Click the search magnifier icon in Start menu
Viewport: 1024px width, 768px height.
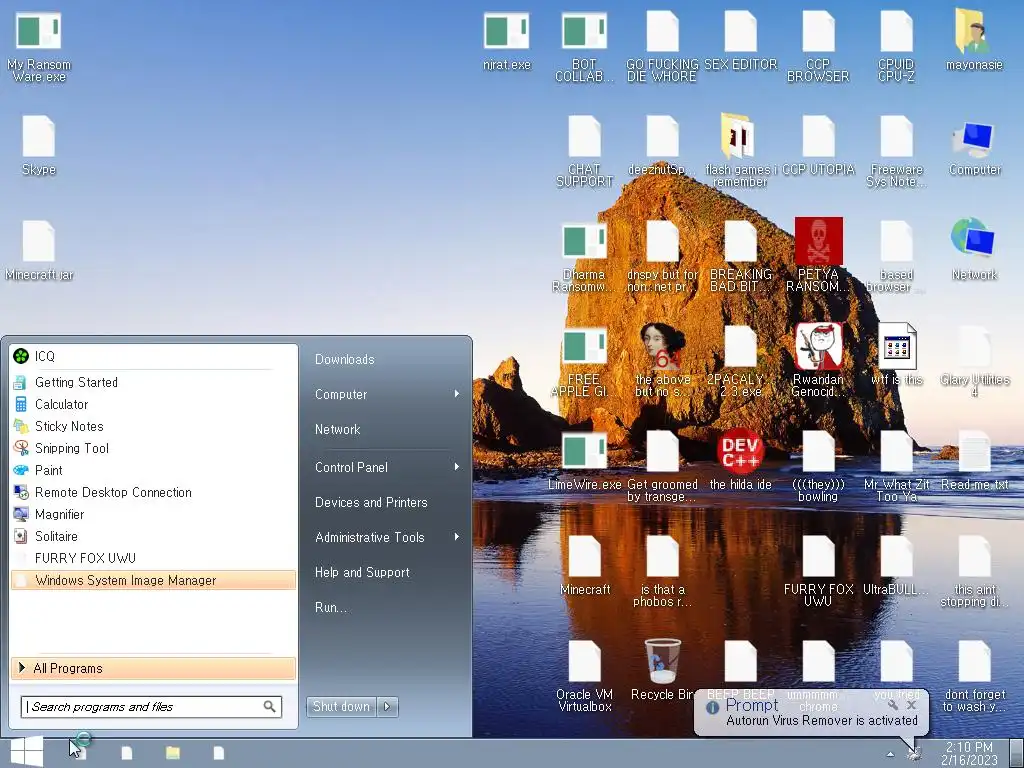click(x=269, y=707)
